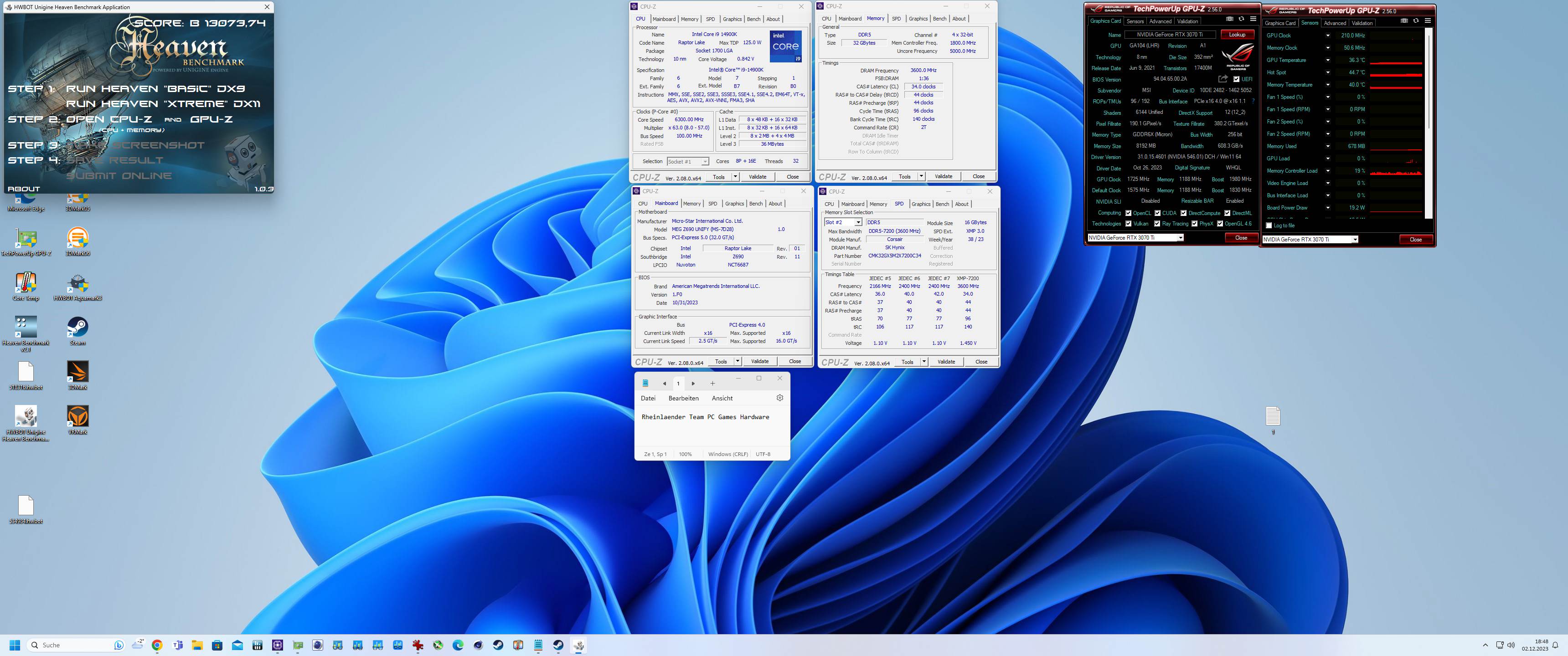Open 3DMark06 desktop shortcut
The height and width of the screenshot is (656, 1568).
click(x=77, y=242)
